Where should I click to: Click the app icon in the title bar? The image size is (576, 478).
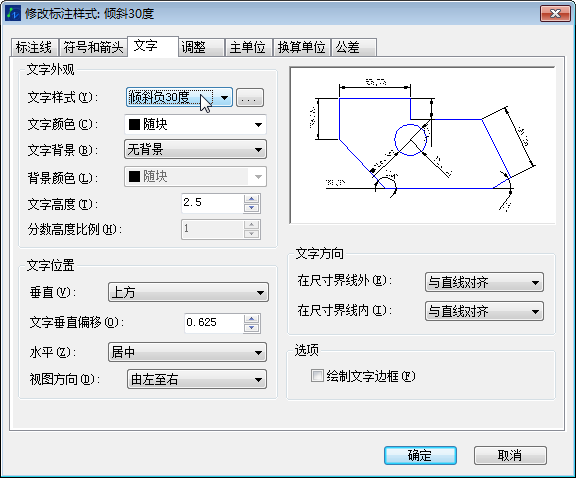pos(13,14)
